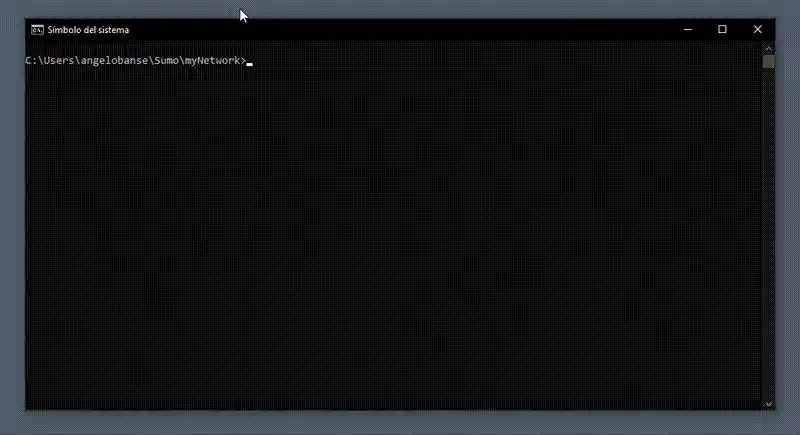Open the command prompt system menu icon
The width and height of the screenshot is (800, 435).
[37, 30]
